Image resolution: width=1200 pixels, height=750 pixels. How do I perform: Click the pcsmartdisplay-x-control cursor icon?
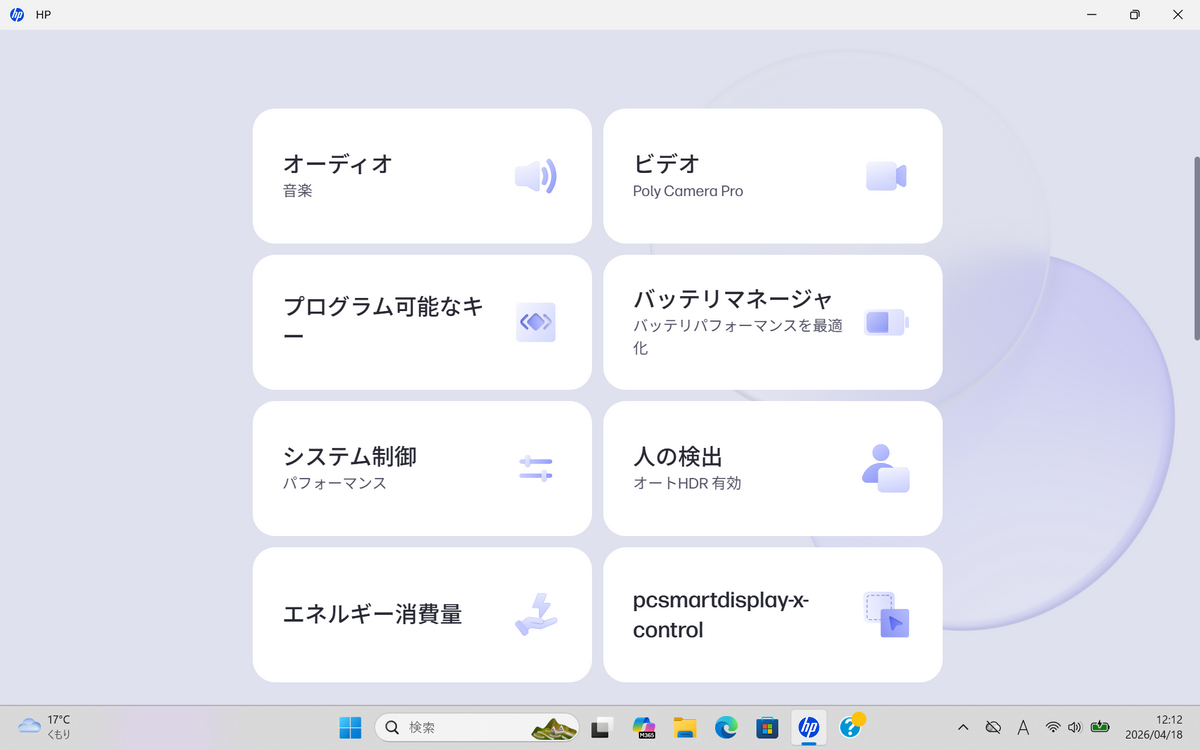point(886,615)
